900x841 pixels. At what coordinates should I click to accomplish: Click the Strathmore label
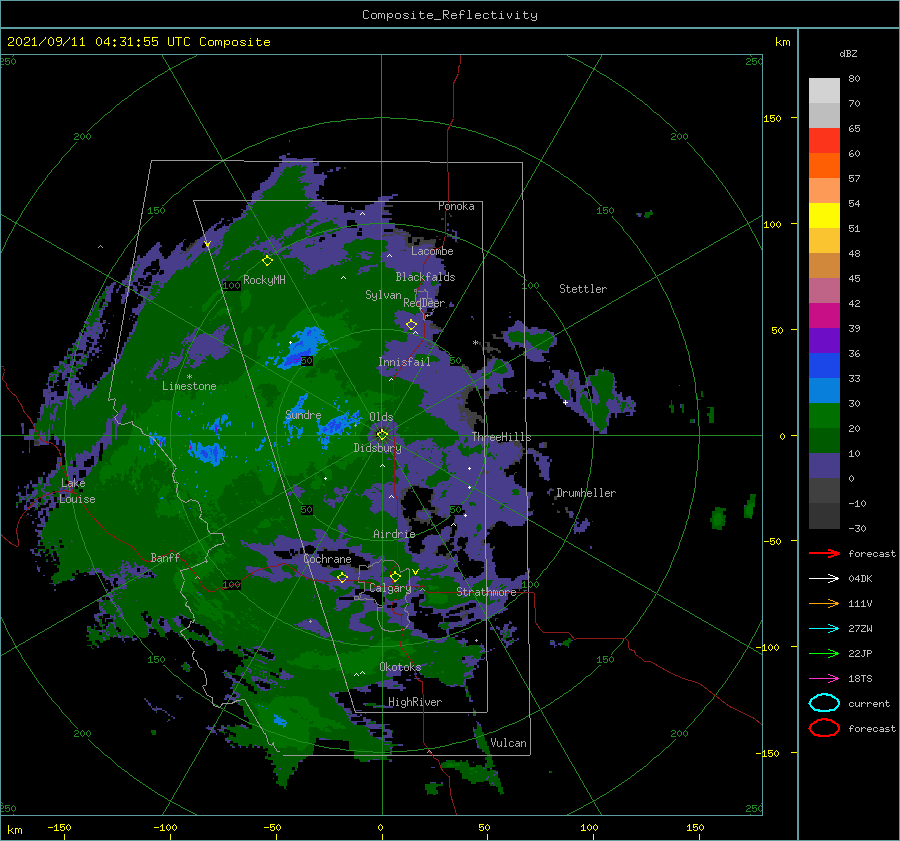tap(486, 592)
